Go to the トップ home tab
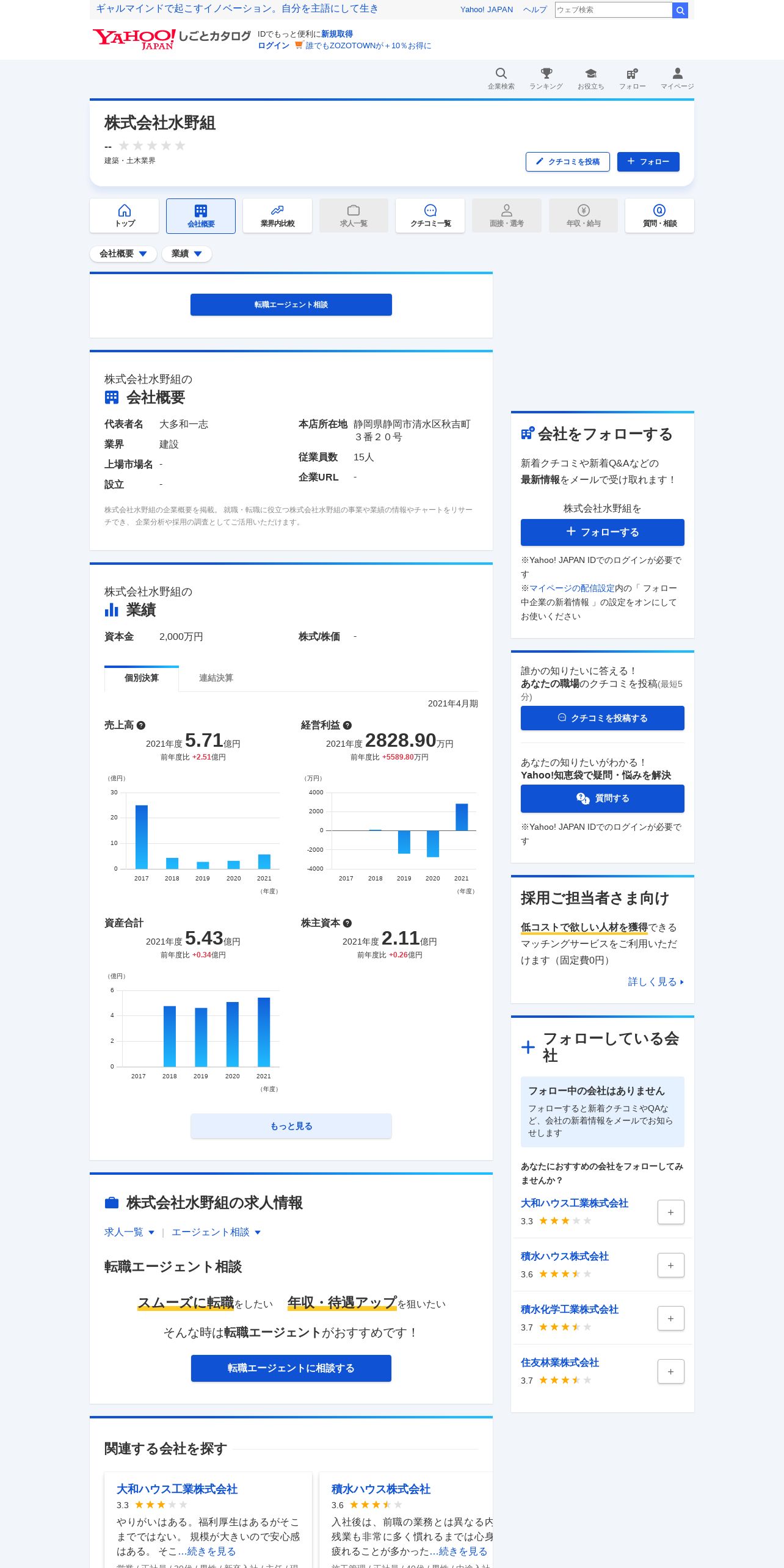 tap(125, 216)
